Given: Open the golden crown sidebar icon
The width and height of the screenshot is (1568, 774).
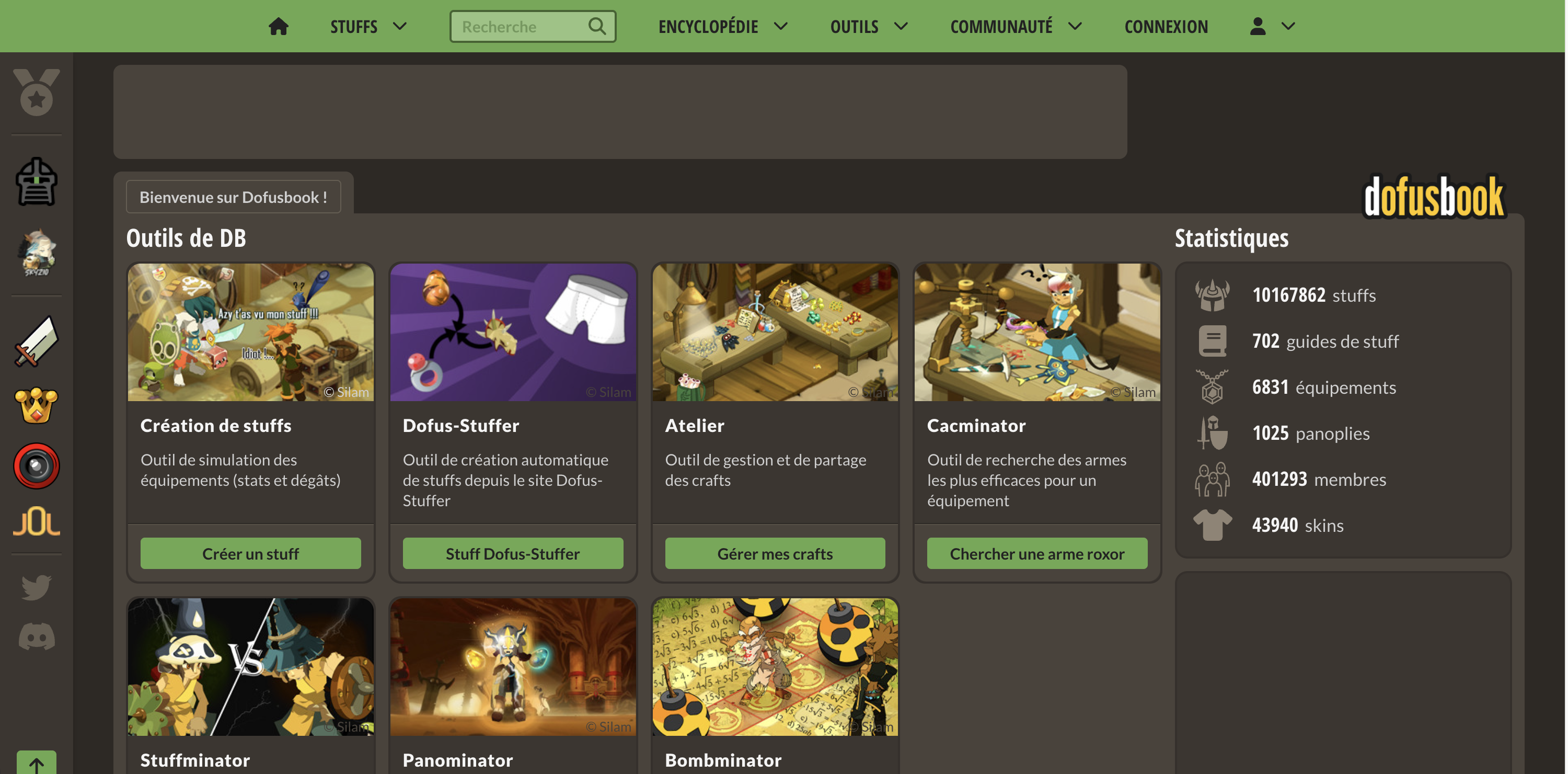Looking at the screenshot, I should coord(37,405).
